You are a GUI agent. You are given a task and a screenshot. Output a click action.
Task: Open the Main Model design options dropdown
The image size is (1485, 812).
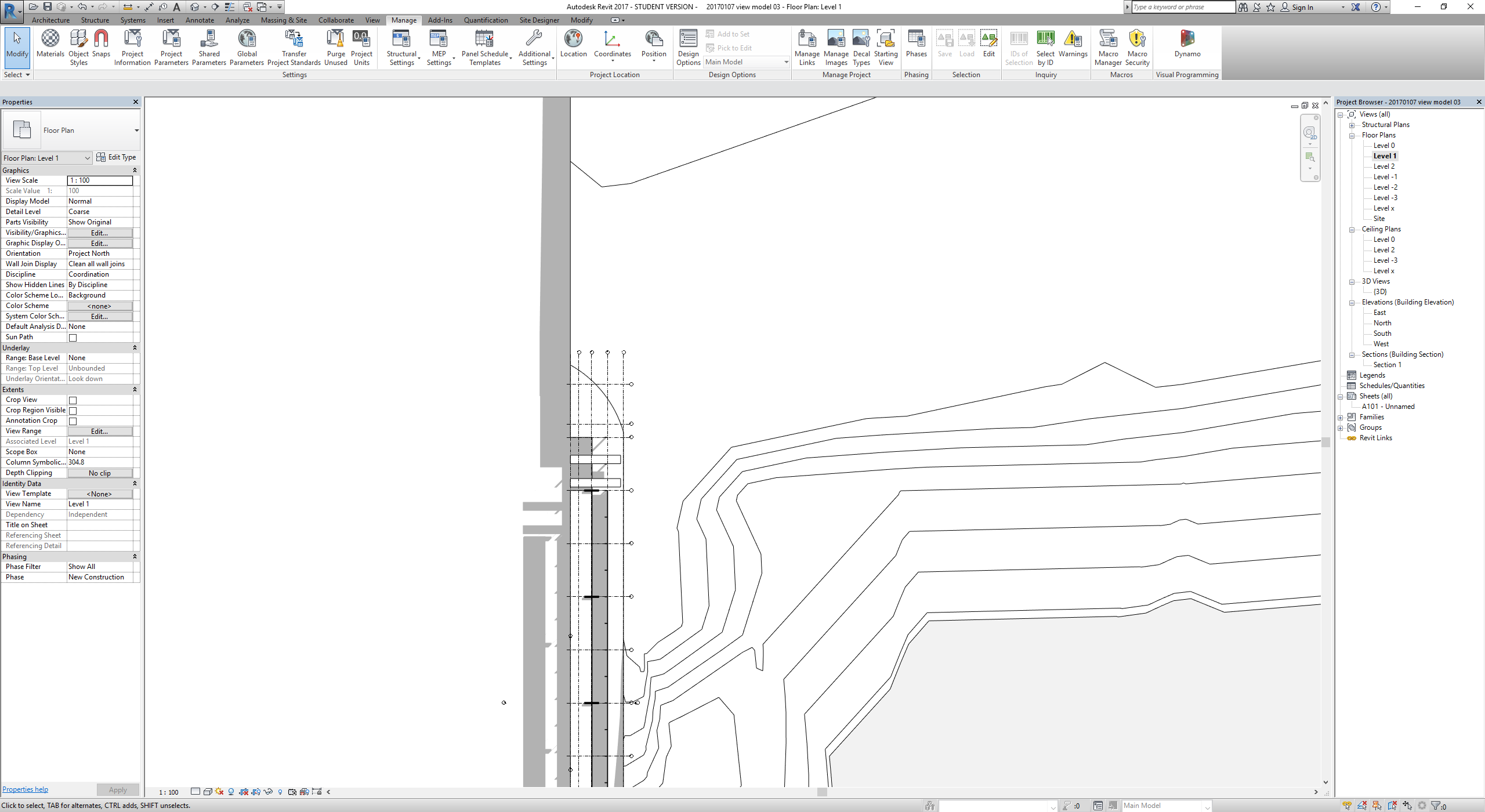785,62
